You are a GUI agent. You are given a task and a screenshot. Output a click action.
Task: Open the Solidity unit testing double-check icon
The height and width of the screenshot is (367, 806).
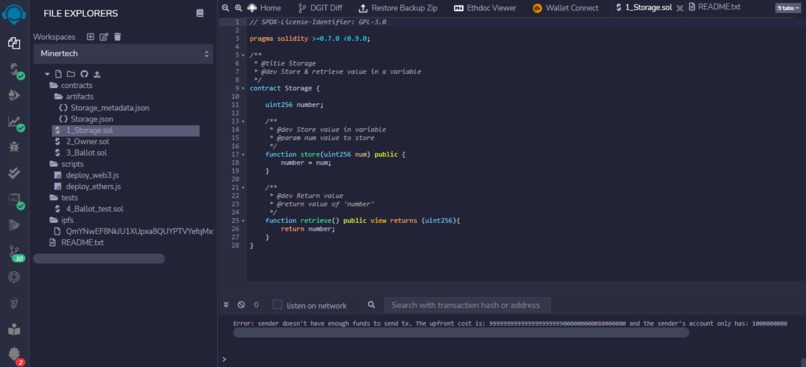[x=14, y=173]
